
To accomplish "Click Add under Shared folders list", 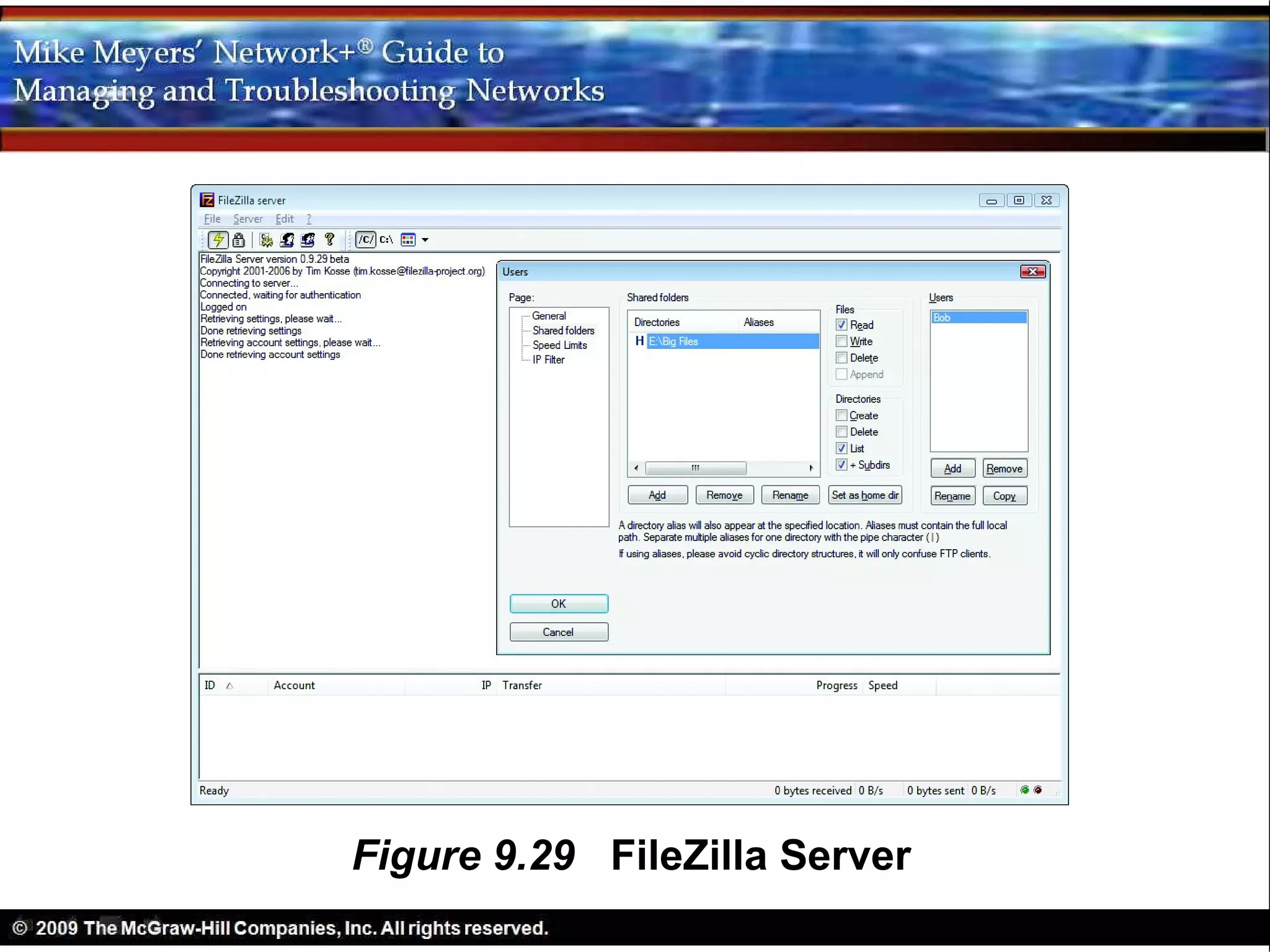I will click(657, 495).
